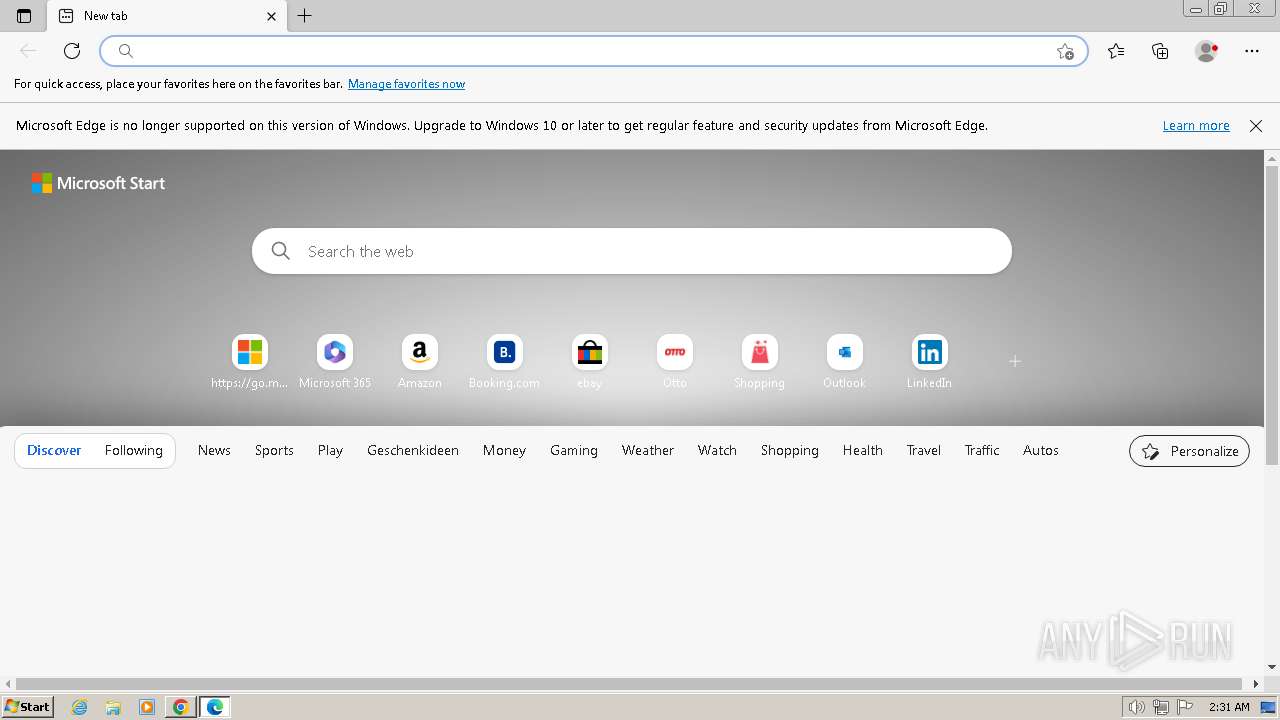Click the network tray icon

[1161, 707]
